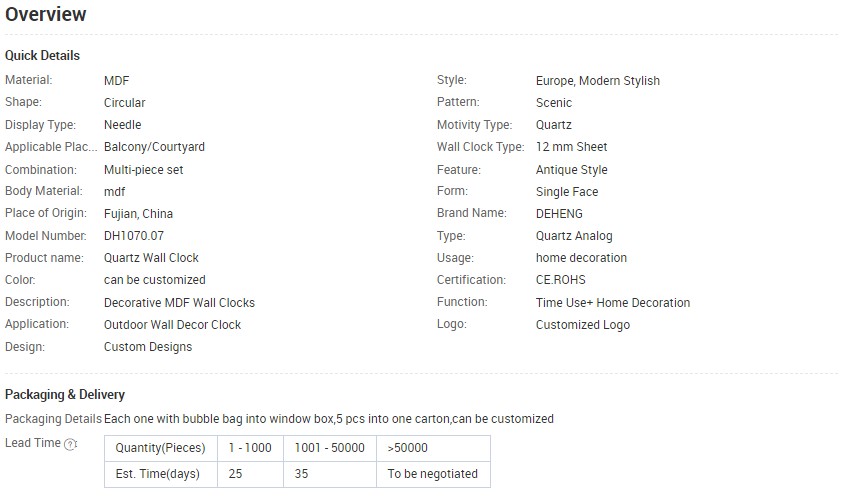Click the 1 - 1000 quantity cell
This screenshot has height=504, width=849.
coord(250,448)
